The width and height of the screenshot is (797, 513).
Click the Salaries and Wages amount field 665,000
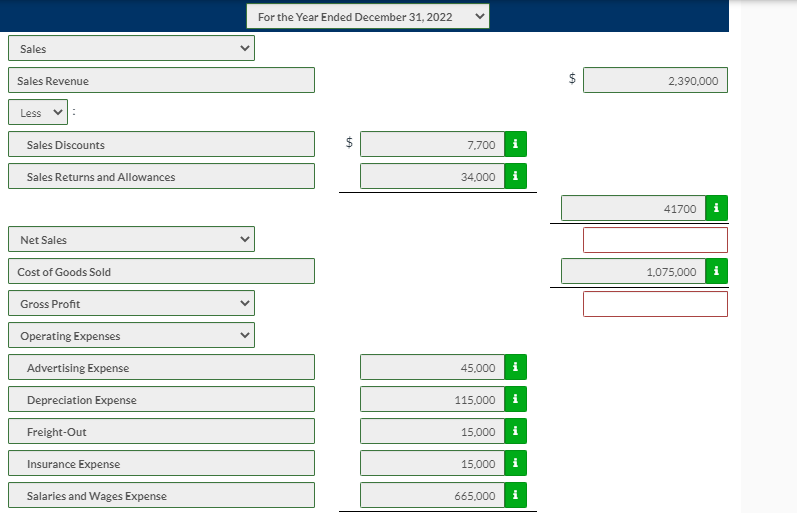point(433,495)
